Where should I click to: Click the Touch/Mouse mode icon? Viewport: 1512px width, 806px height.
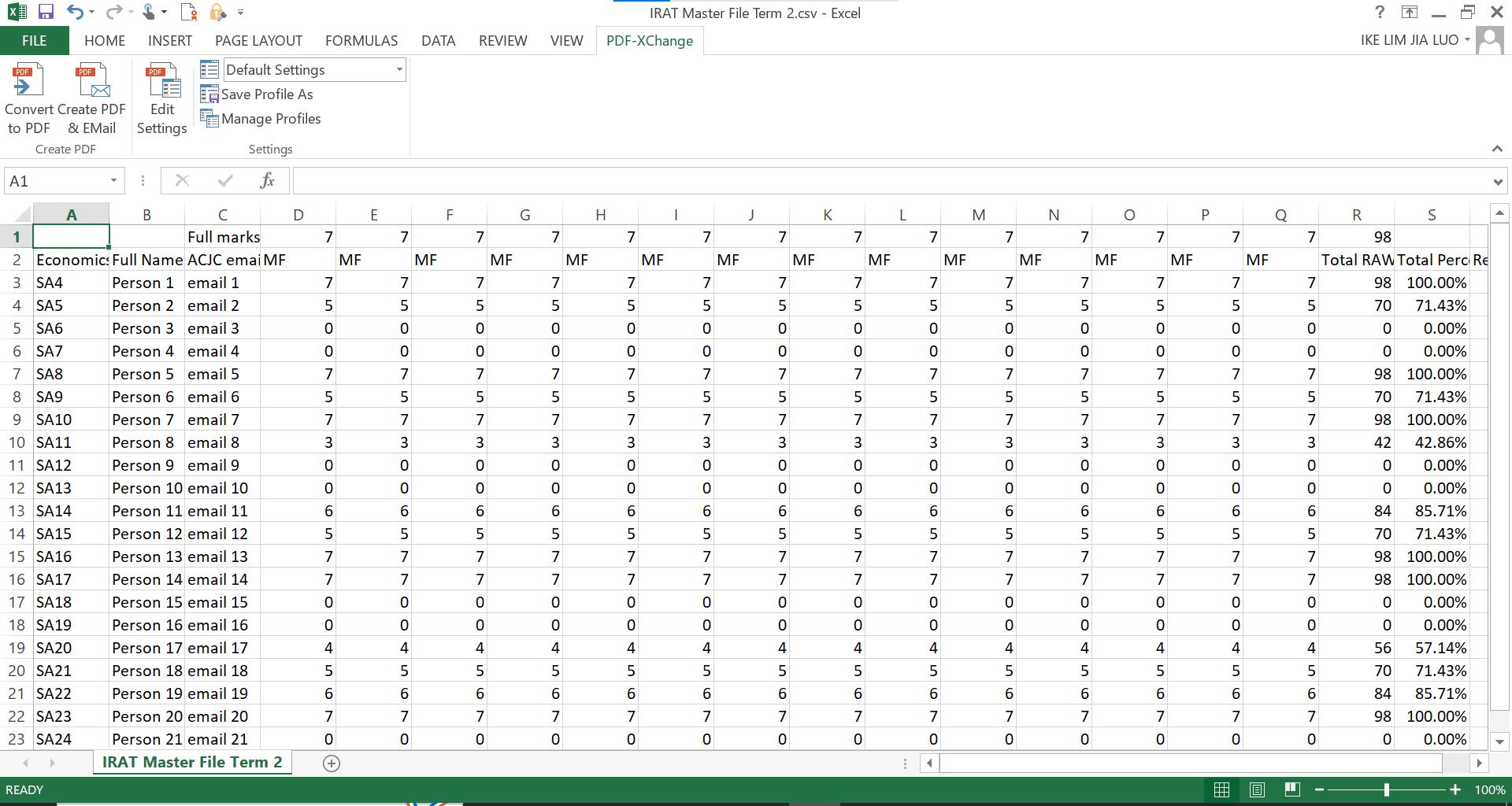(x=148, y=12)
